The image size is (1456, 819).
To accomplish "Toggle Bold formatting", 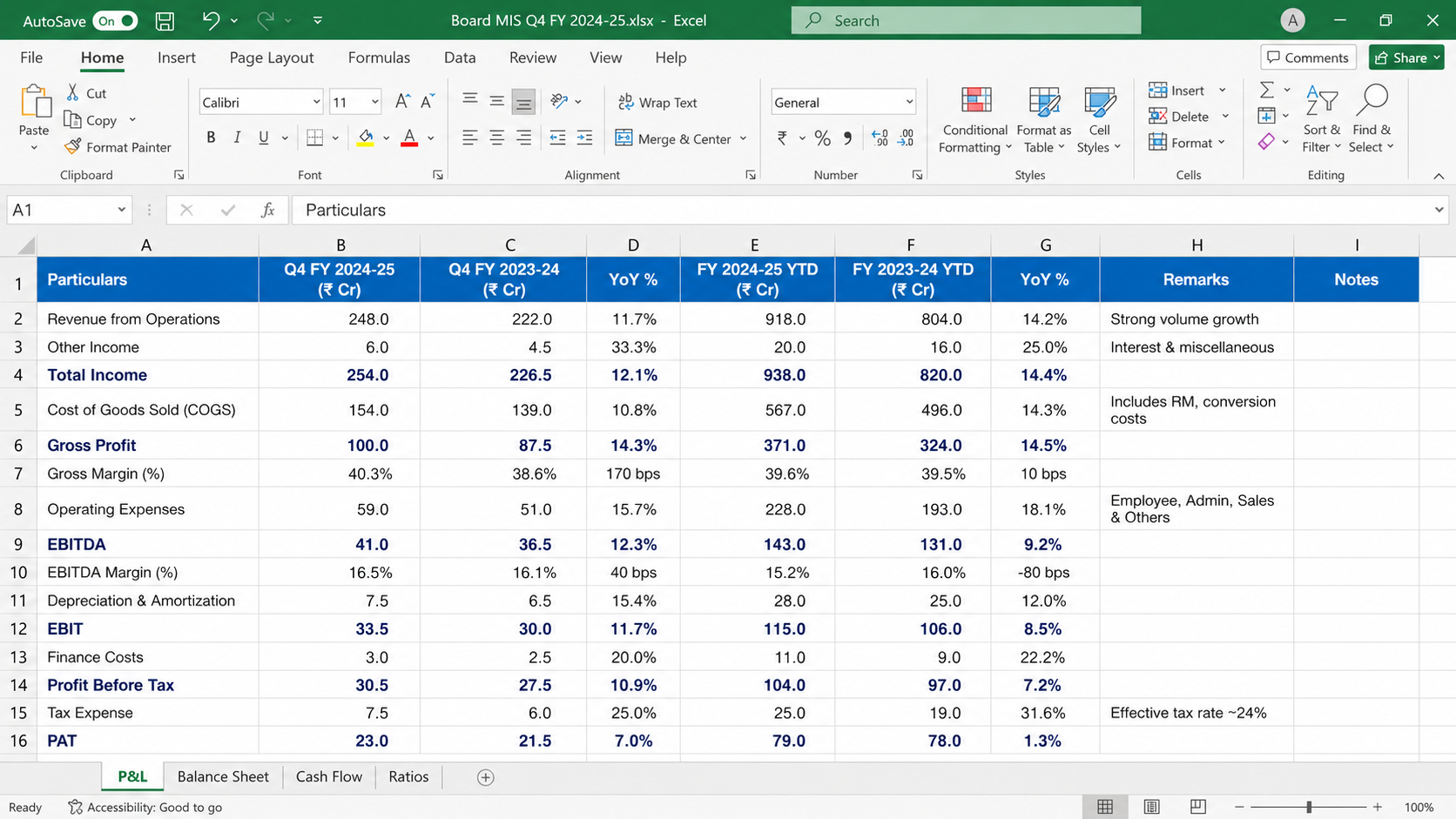I will 211,138.
